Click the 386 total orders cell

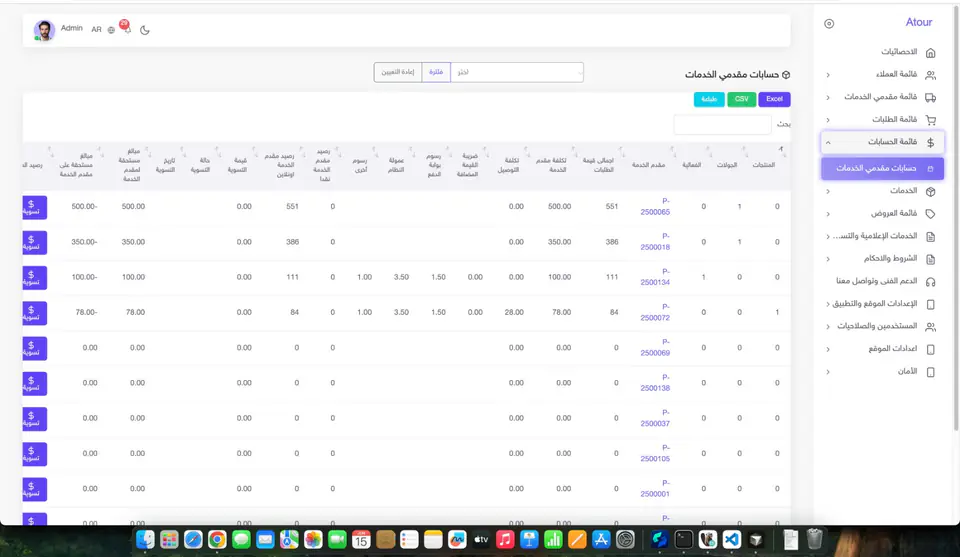(612, 242)
